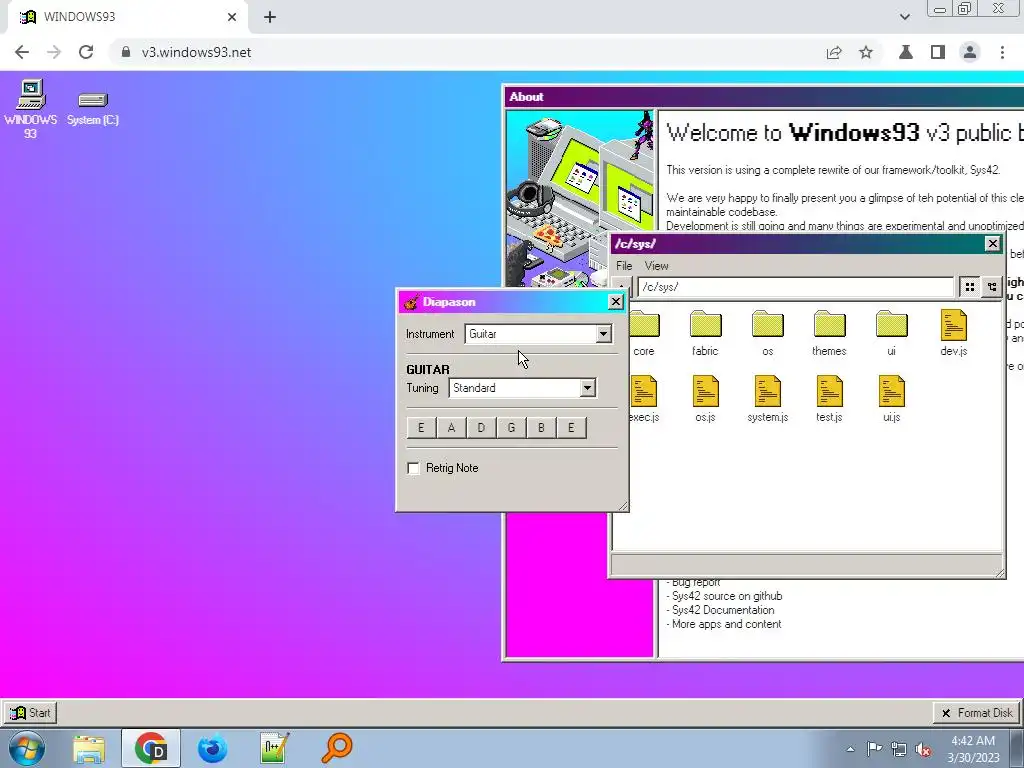Play the G string note
1024x768 pixels.
tap(511, 428)
